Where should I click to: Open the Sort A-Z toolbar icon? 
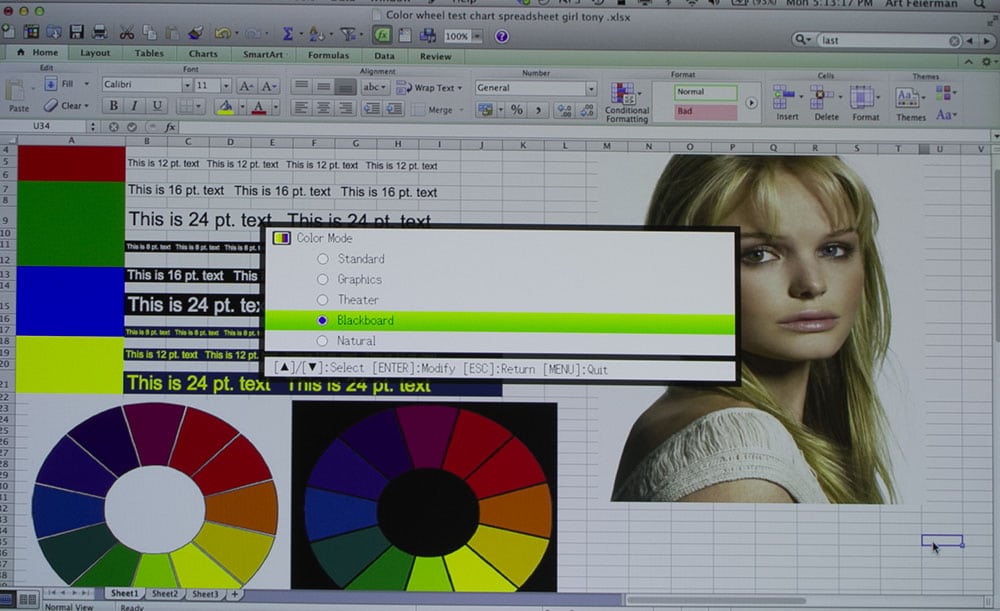[316, 34]
